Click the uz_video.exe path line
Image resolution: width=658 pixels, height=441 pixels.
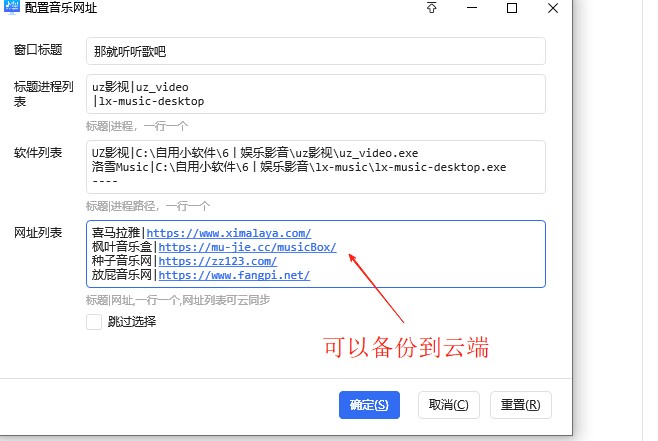click(255, 153)
